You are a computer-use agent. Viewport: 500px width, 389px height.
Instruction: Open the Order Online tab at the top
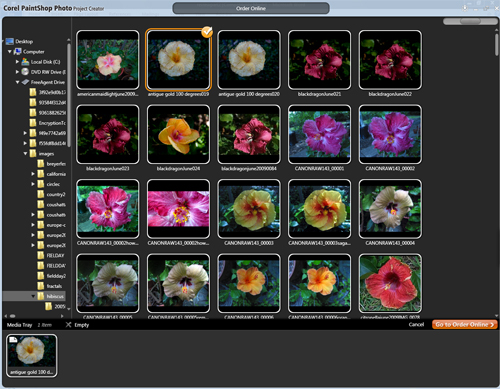pos(251,8)
